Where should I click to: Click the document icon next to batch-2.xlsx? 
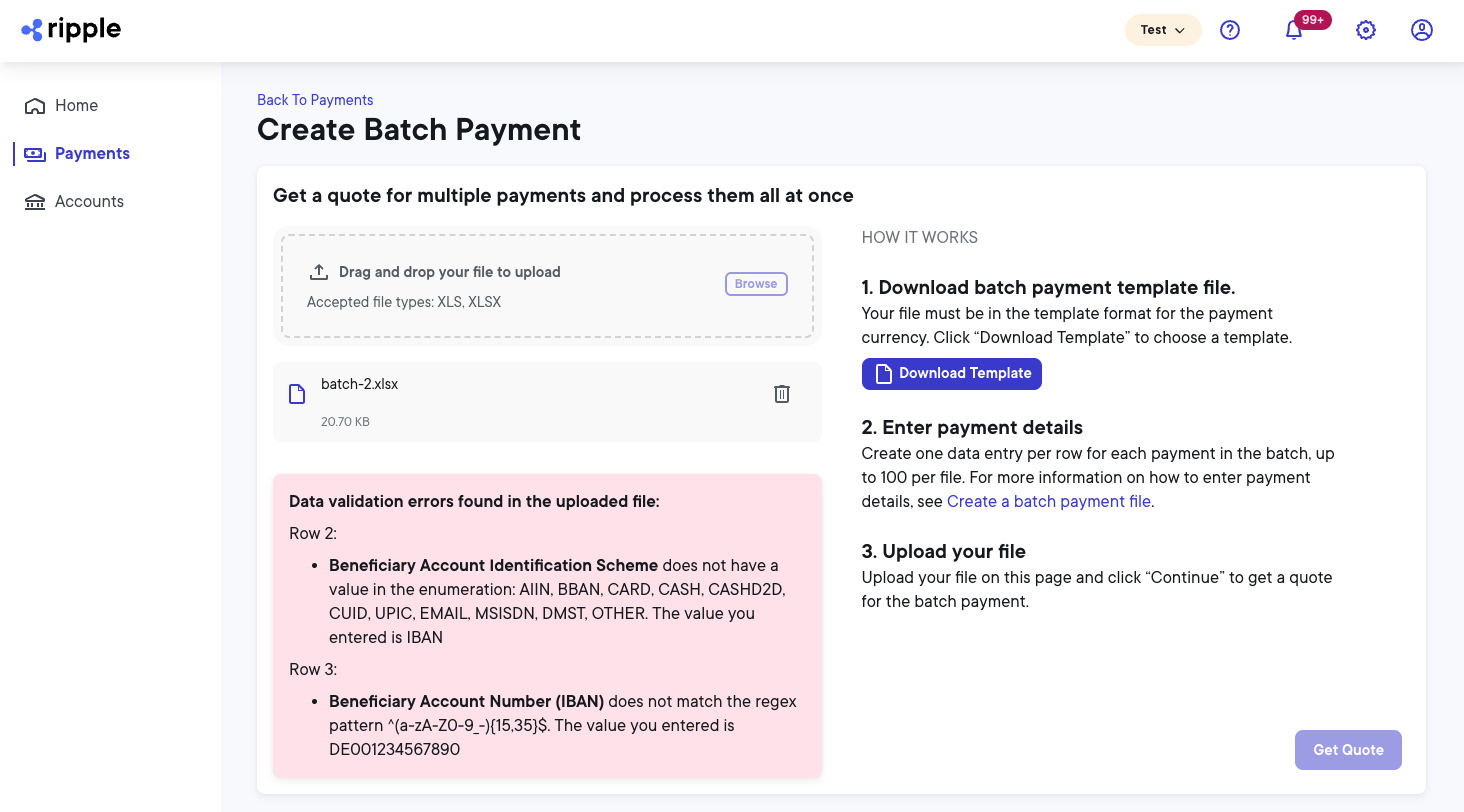pyautogui.click(x=297, y=394)
